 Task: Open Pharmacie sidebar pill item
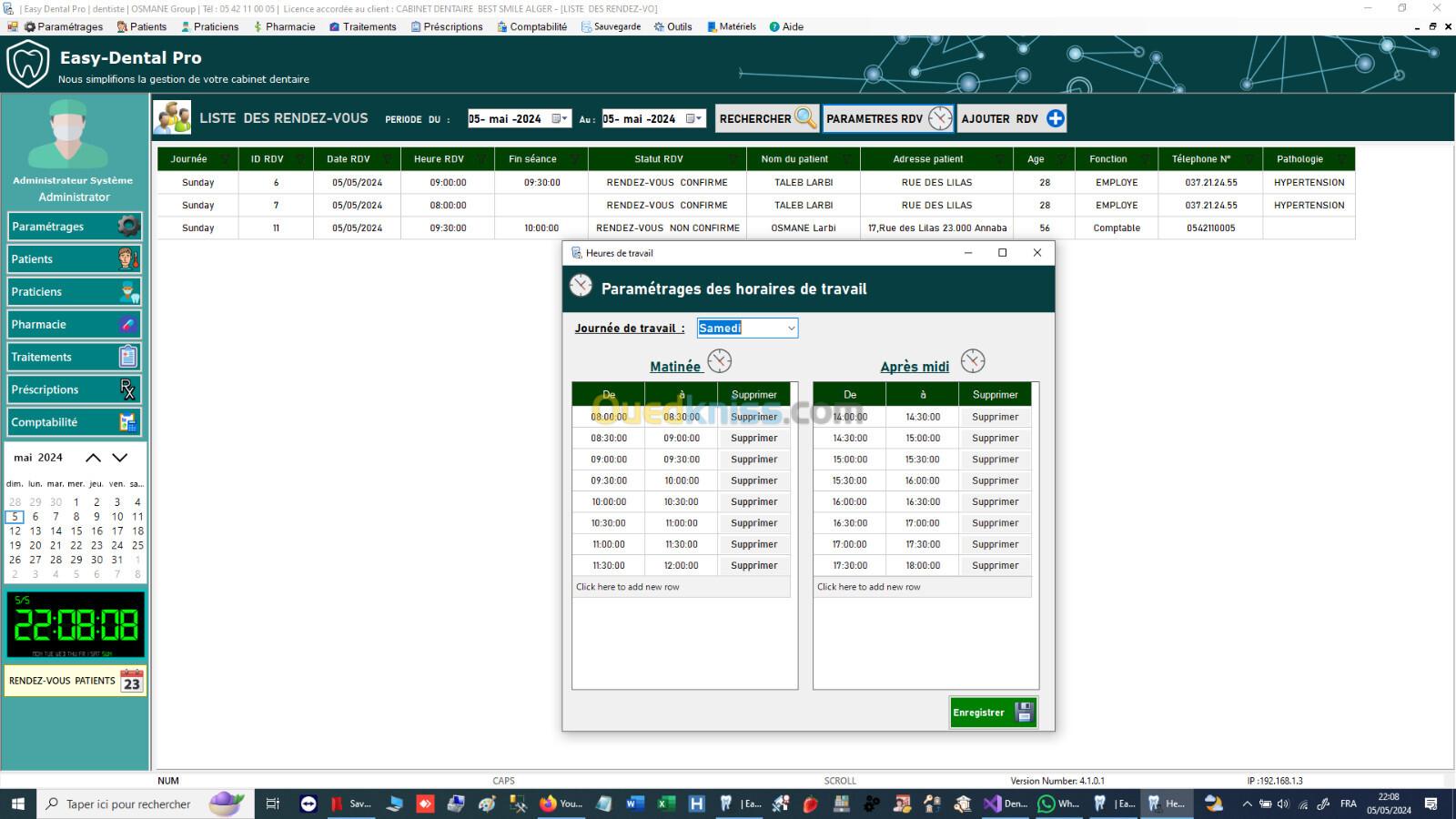[75, 325]
